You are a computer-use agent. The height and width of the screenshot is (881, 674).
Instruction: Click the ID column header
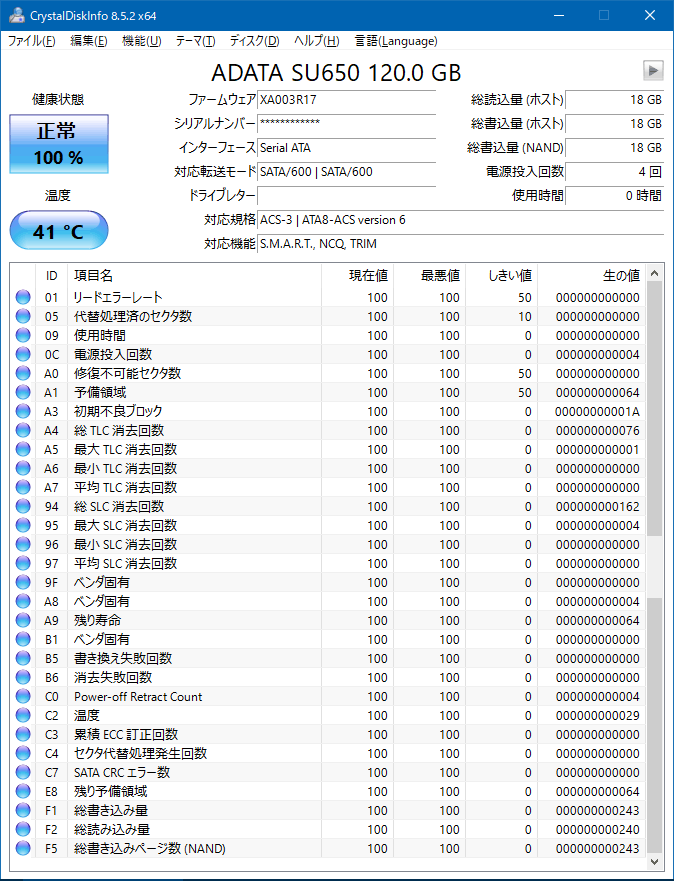[x=51, y=275]
